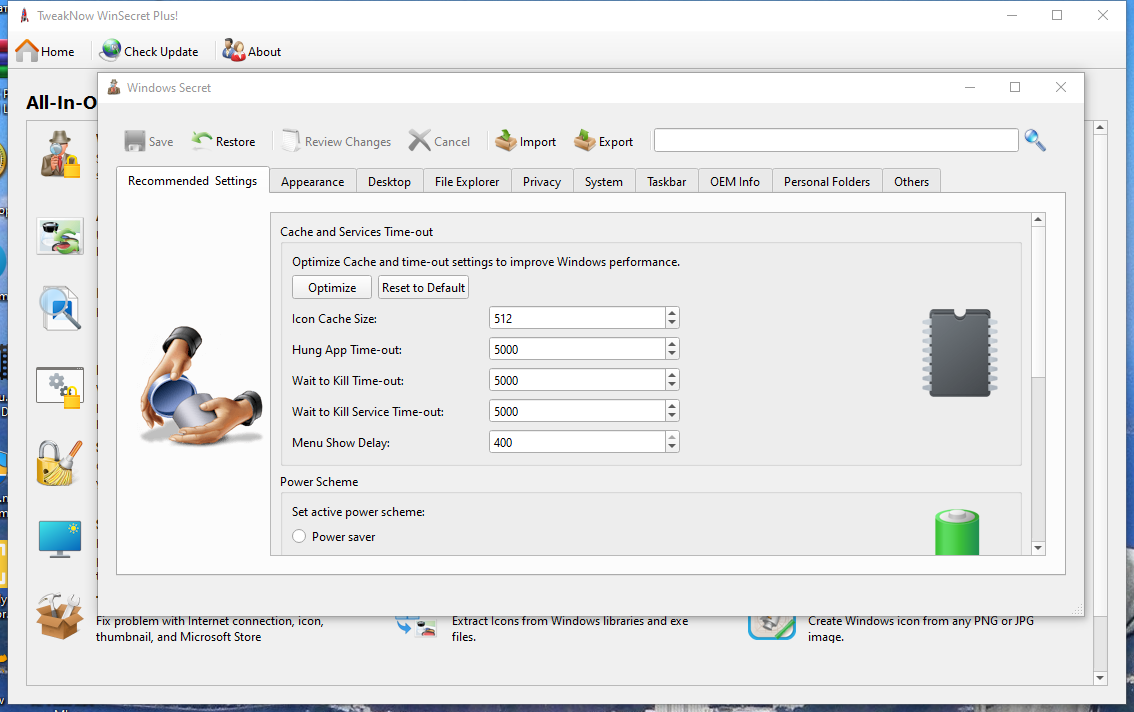
Task: Click the padlock and broom sidebar icon
Action: 59,463
